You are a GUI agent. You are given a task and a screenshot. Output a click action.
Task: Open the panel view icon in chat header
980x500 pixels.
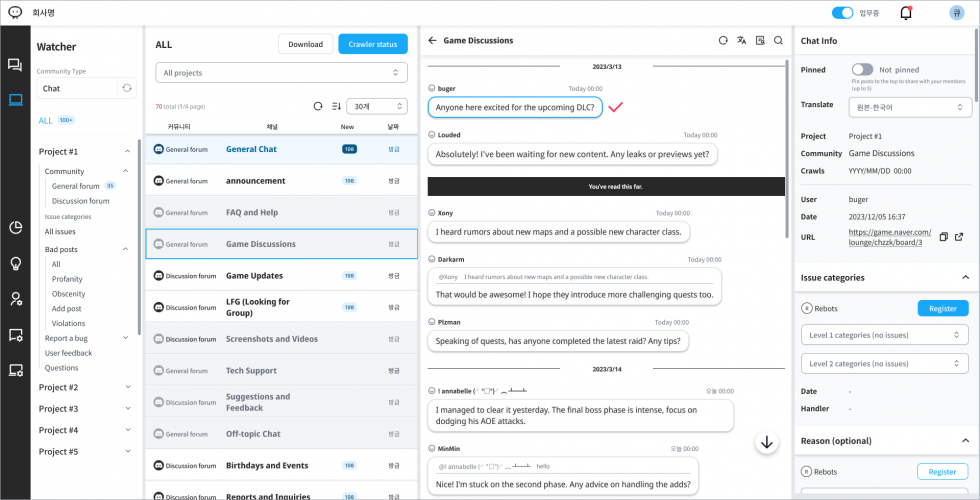[x=760, y=41]
